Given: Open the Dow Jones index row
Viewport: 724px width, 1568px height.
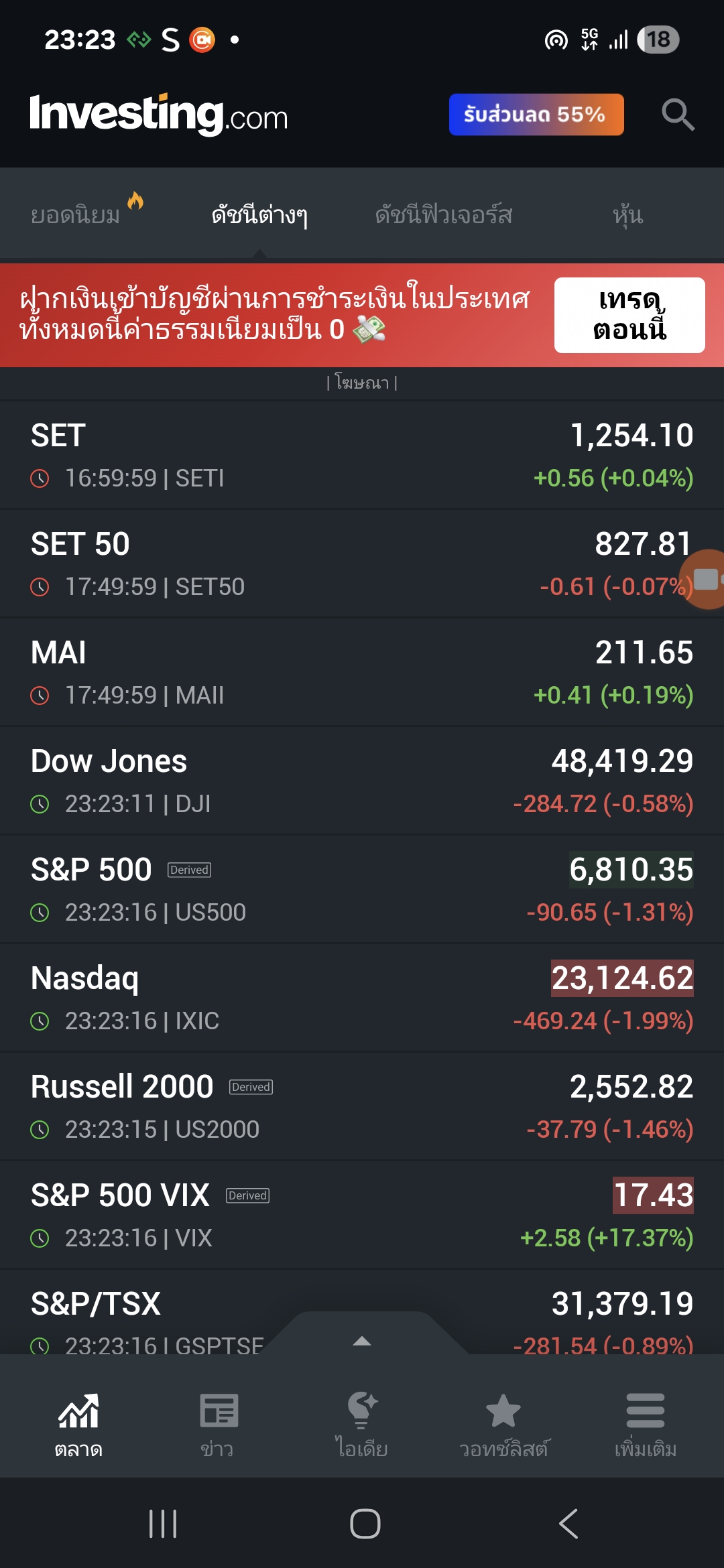Looking at the screenshot, I should tap(362, 781).
